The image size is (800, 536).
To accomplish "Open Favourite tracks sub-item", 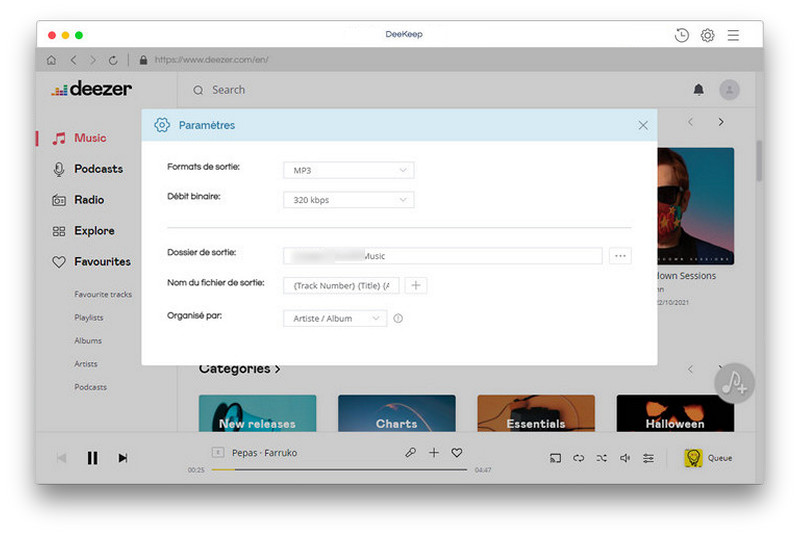I will tap(103, 294).
